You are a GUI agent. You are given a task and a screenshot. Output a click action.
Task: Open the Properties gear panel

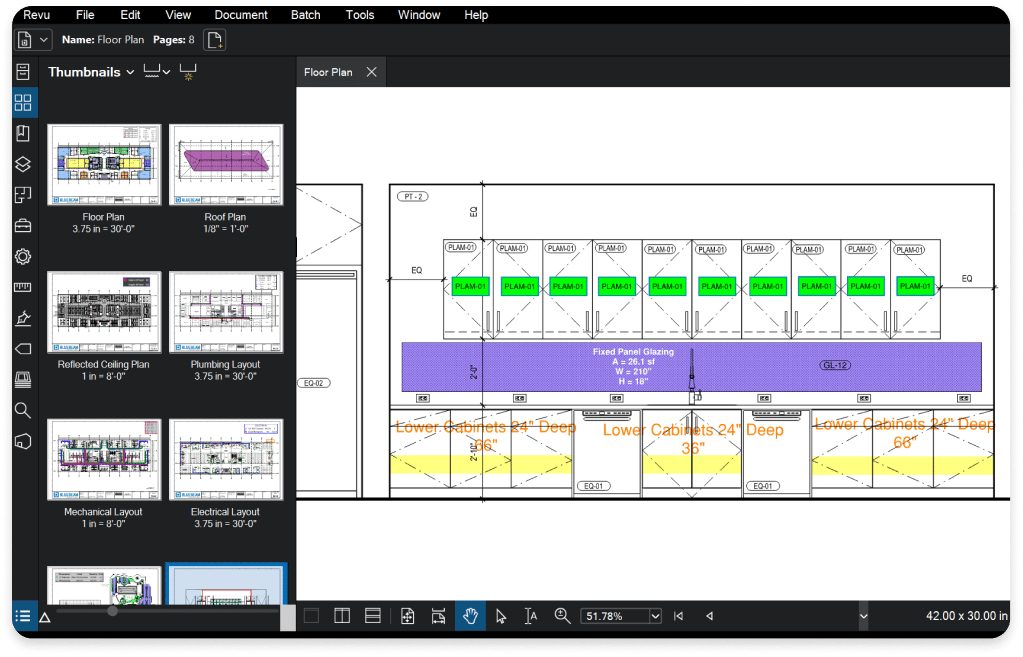(23, 257)
